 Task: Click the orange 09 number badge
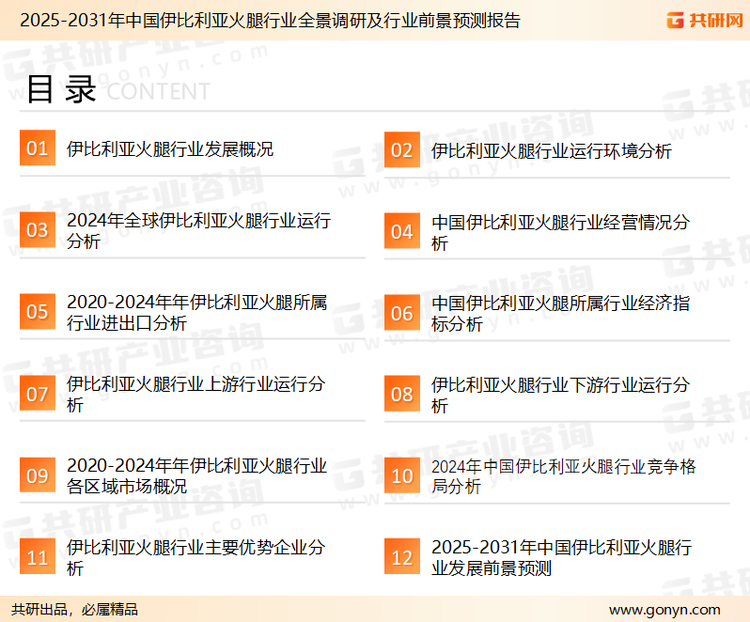coord(37,475)
